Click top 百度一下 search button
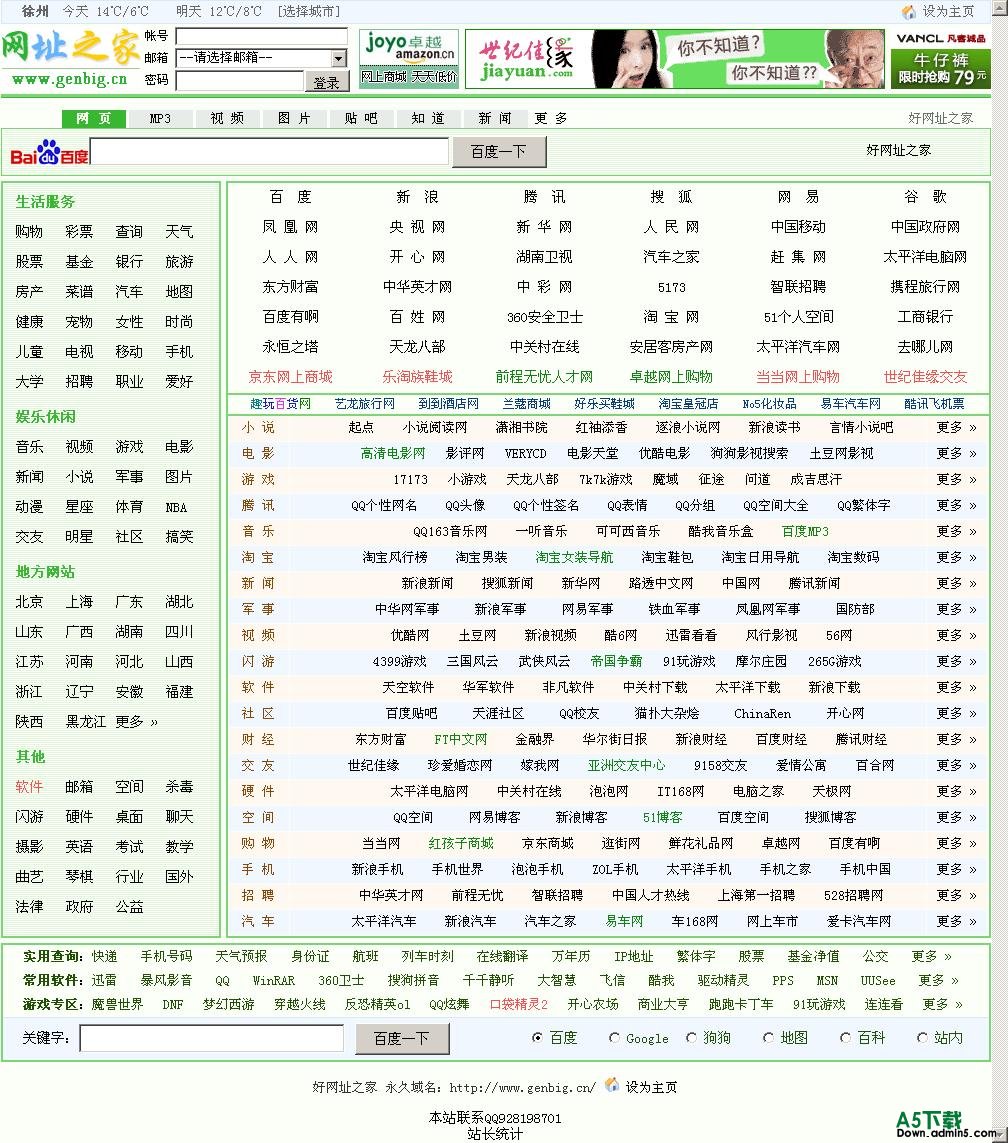Viewport: 1008px width, 1143px height. [498, 152]
